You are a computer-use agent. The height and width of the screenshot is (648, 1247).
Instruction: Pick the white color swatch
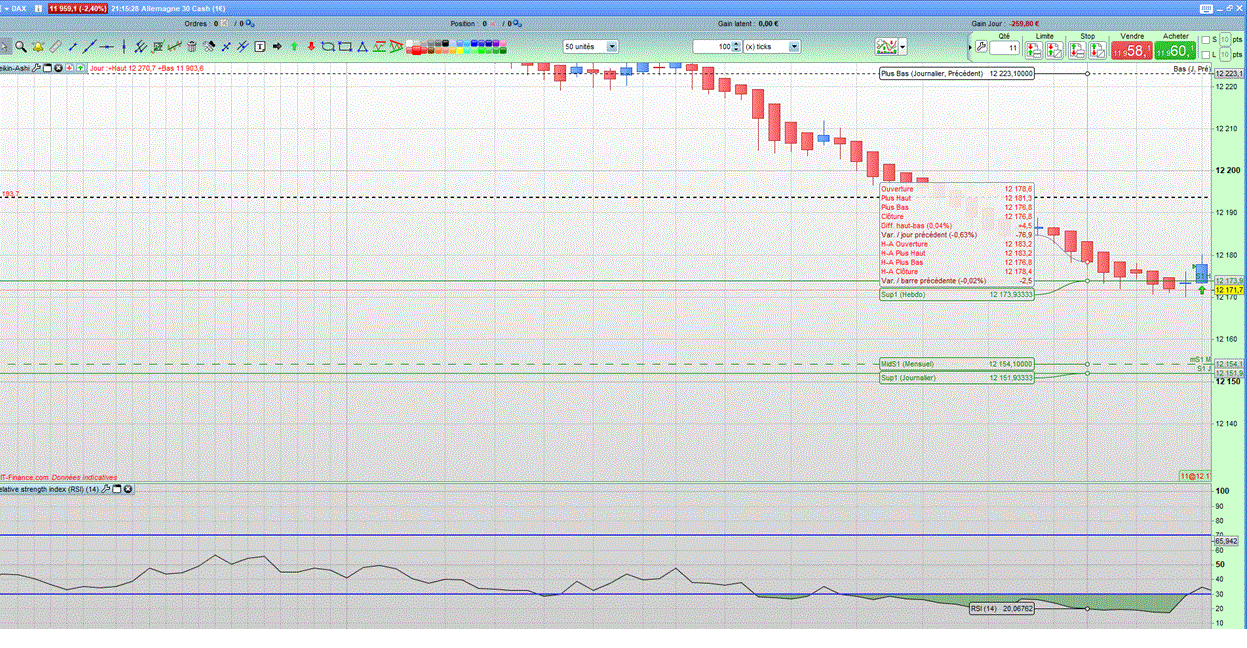[409, 43]
